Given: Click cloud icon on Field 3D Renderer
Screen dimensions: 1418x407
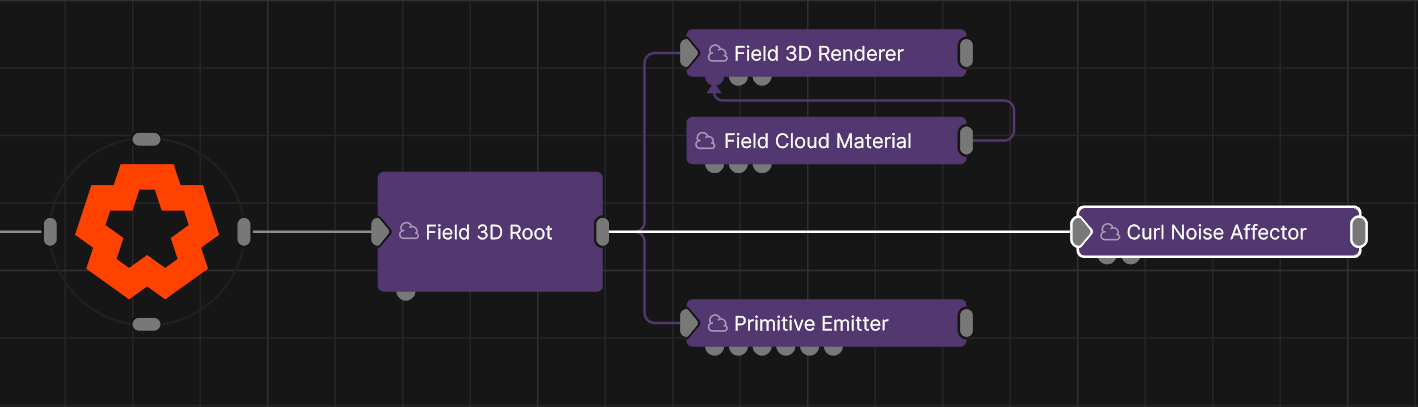Looking at the screenshot, I should [717, 54].
